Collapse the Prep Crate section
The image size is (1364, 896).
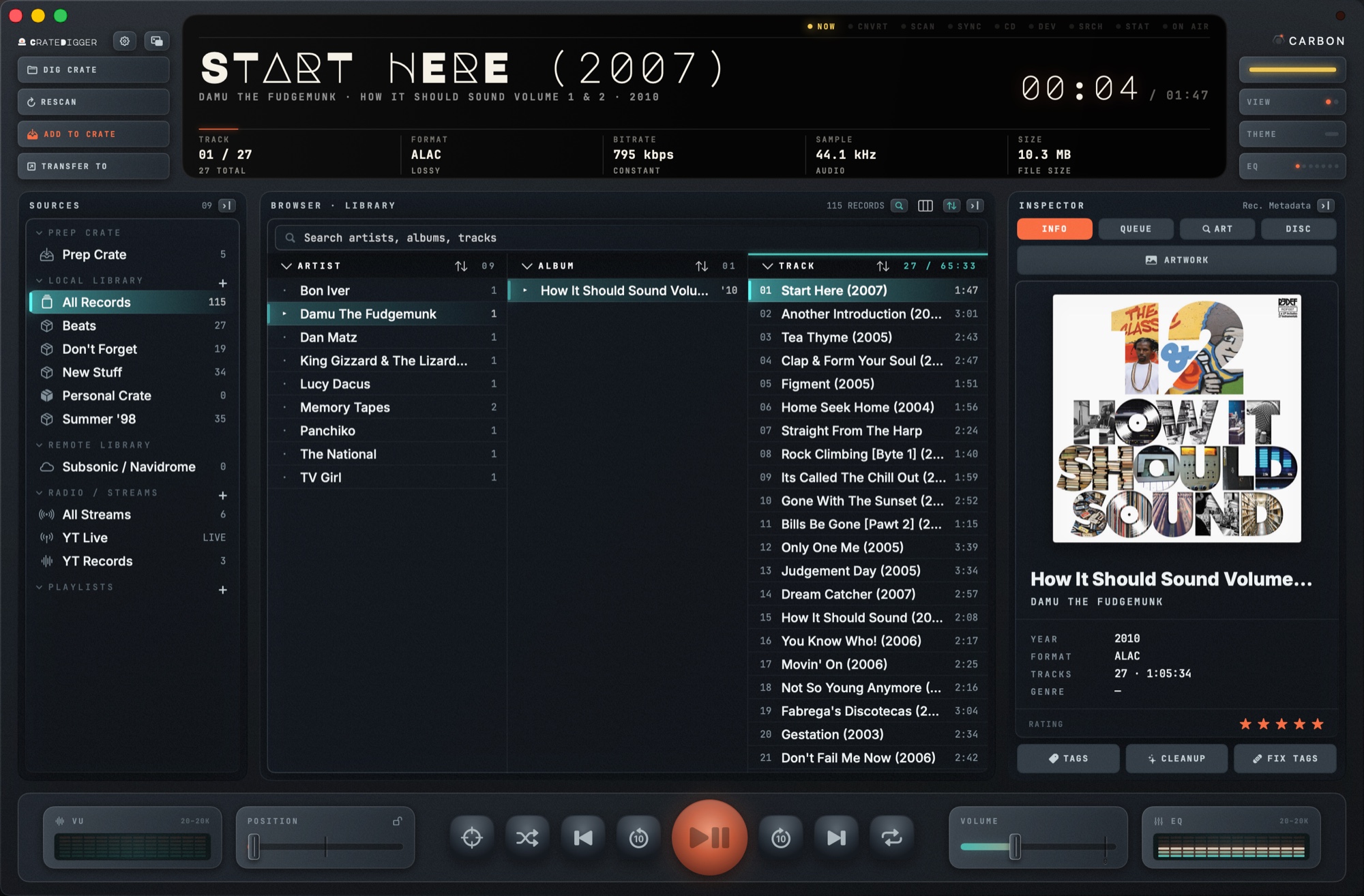point(40,233)
